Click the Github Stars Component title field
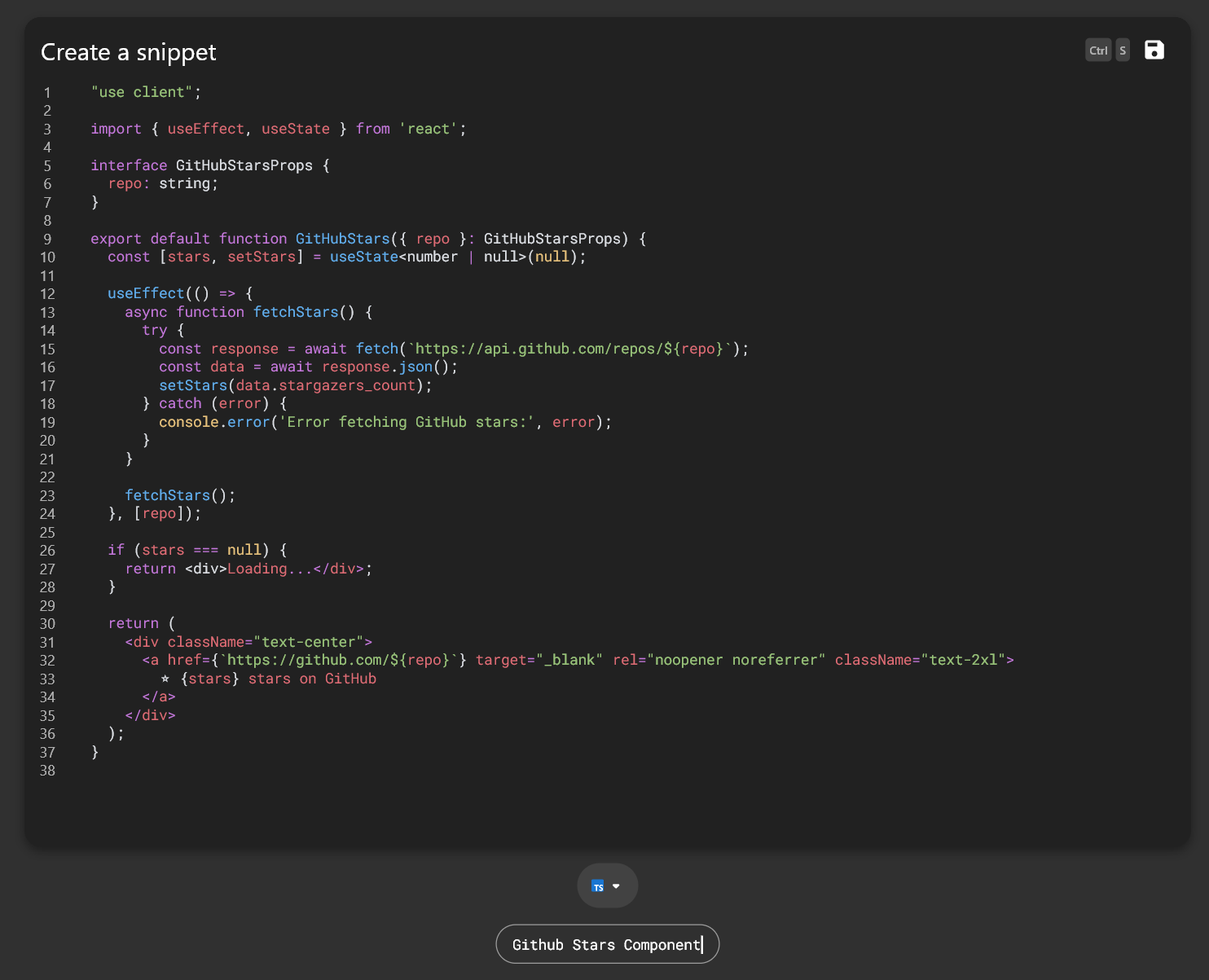 tap(606, 944)
